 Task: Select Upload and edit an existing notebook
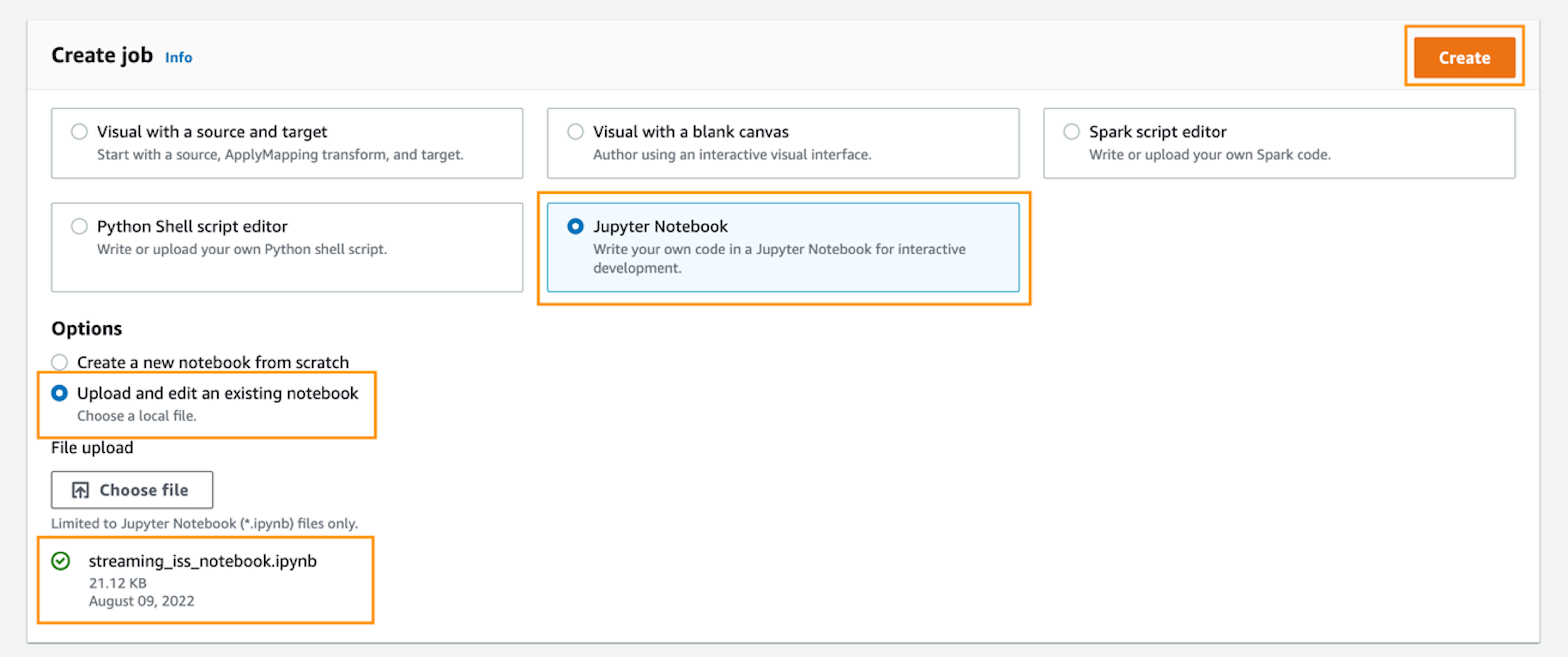(59, 393)
